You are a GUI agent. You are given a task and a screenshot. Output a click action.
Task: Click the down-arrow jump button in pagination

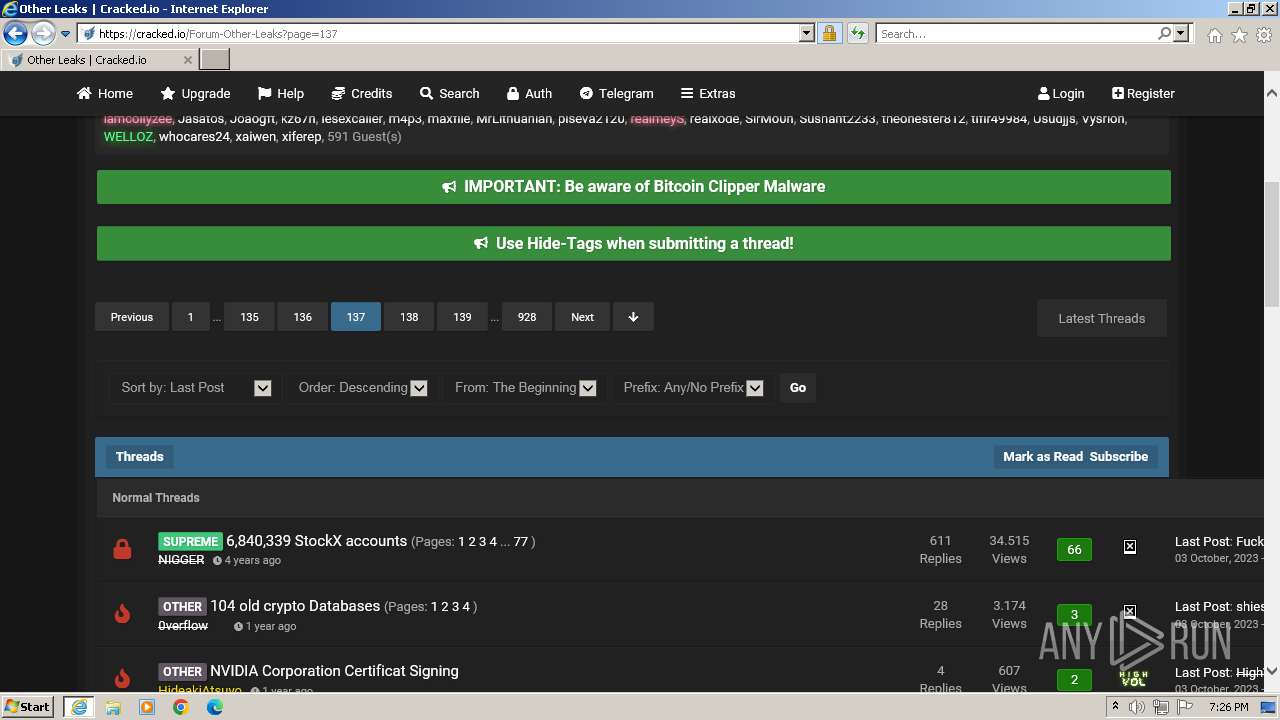[x=633, y=317]
